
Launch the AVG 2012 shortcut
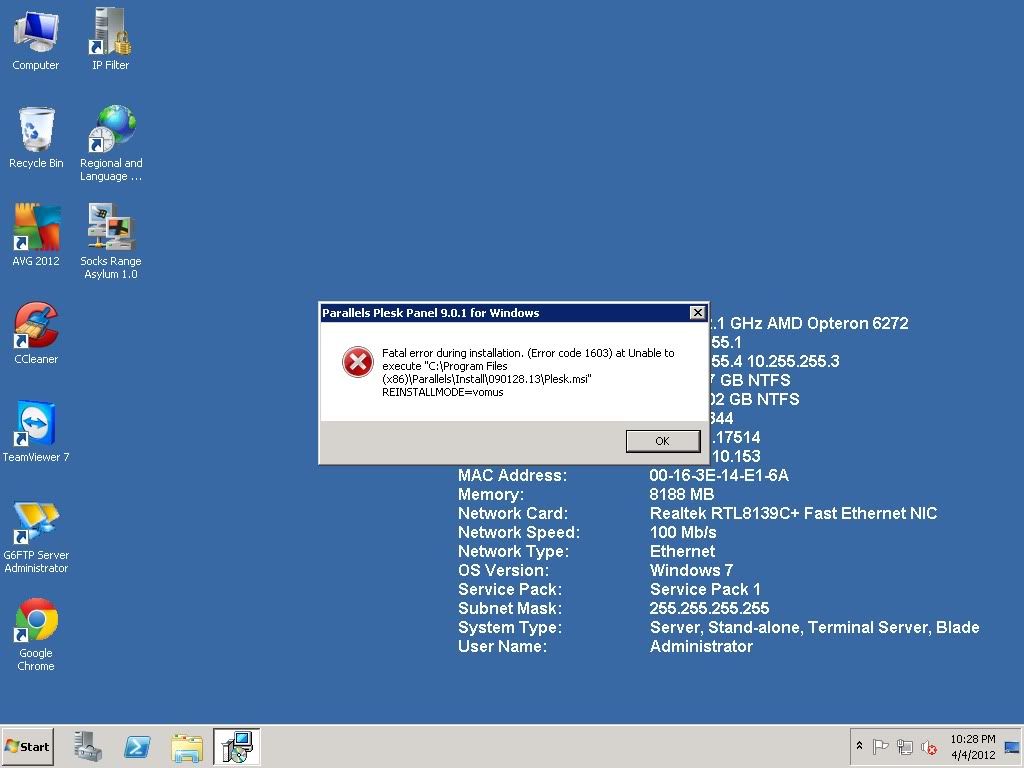(x=36, y=235)
